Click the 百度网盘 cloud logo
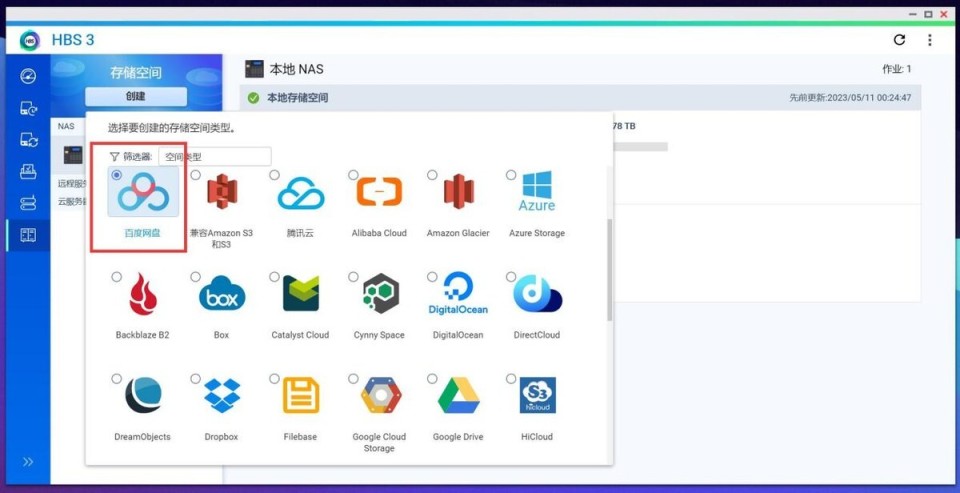960x493 pixels. (x=143, y=192)
